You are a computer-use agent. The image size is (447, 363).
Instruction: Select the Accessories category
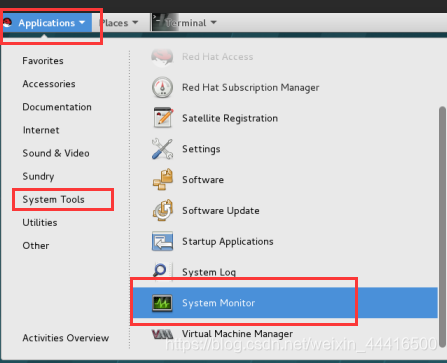click(x=49, y=84)
